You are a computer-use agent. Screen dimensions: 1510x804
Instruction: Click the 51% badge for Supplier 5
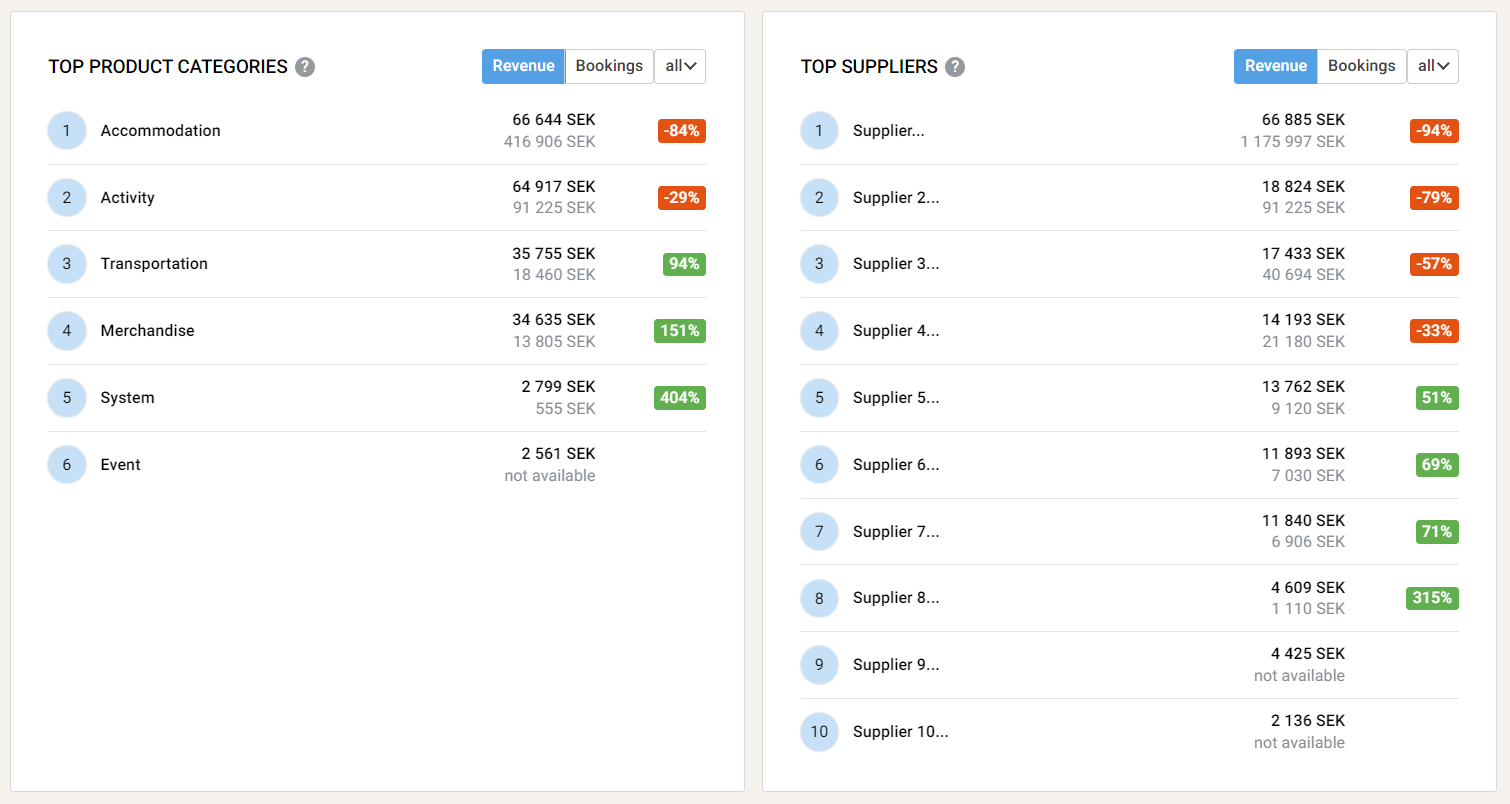[x=1437, y=398]
